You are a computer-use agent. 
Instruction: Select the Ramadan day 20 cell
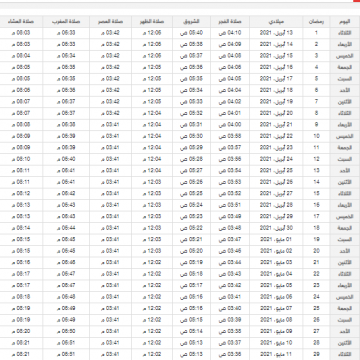tap(316, 251)
